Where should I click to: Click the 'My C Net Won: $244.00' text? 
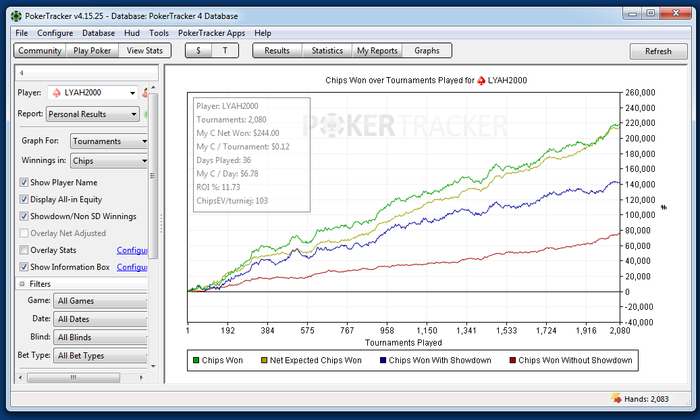pyautogui.click(x=238, y=133)
